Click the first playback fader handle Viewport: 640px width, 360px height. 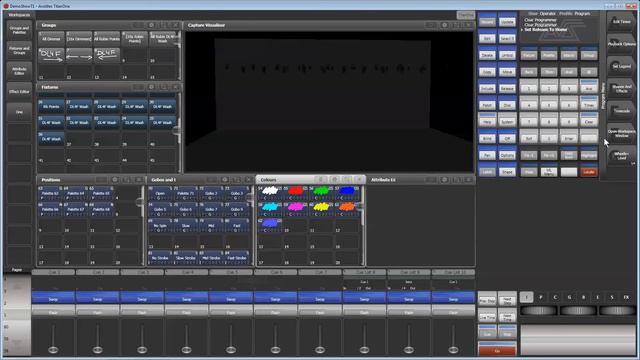tap(53, 349)
